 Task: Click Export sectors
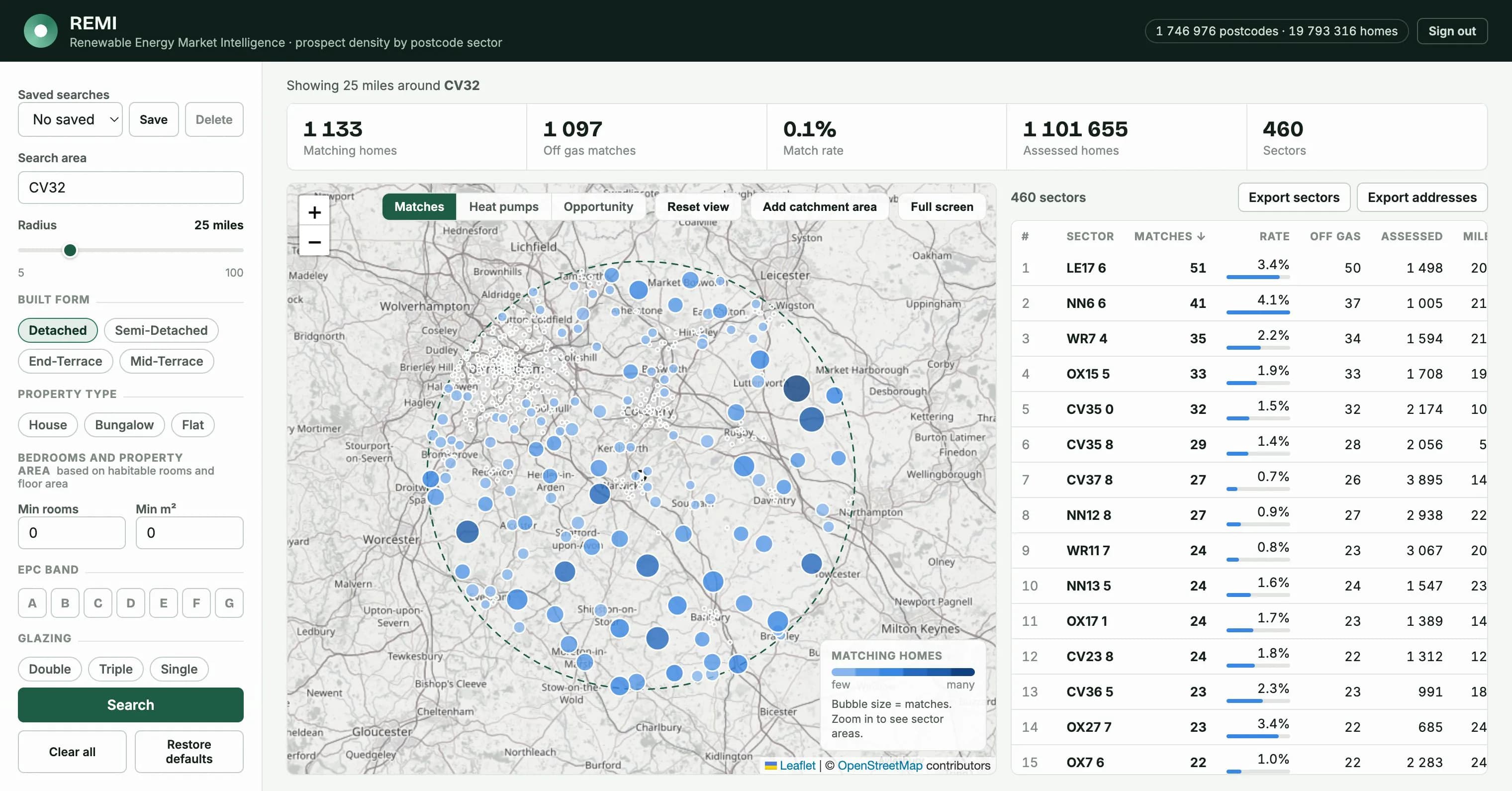coord(1294,198)
